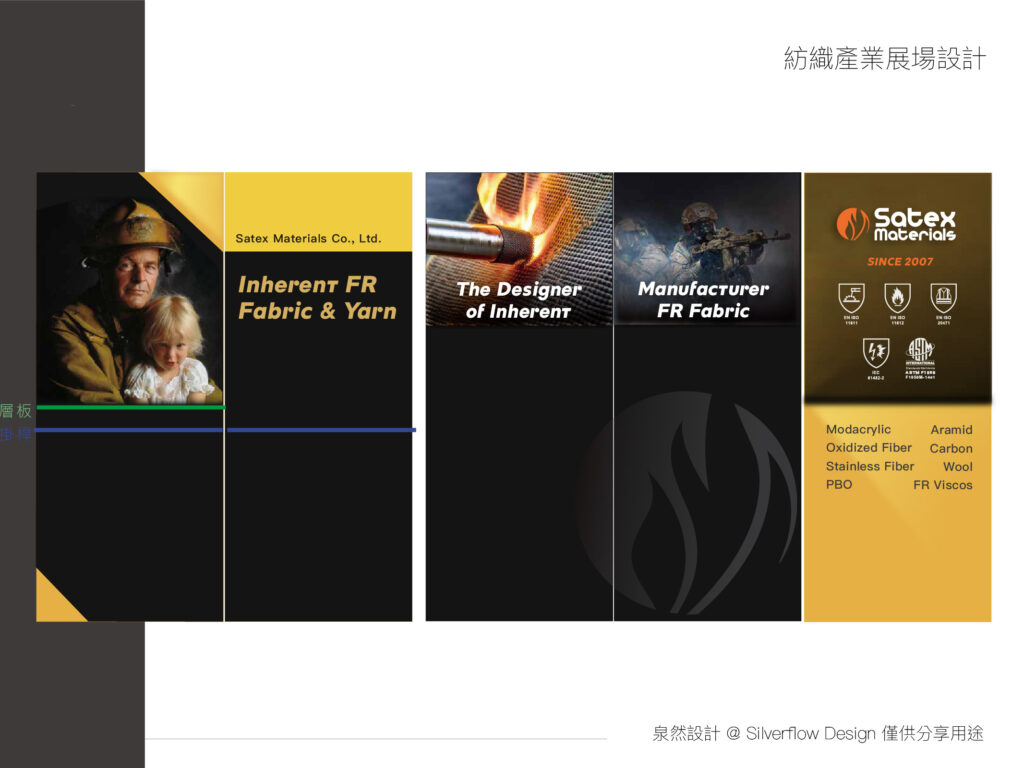Image resolution: width=1024 pixels, height=768 pixels.
Task: Select the armed soldiers photo
Action: 707,249
